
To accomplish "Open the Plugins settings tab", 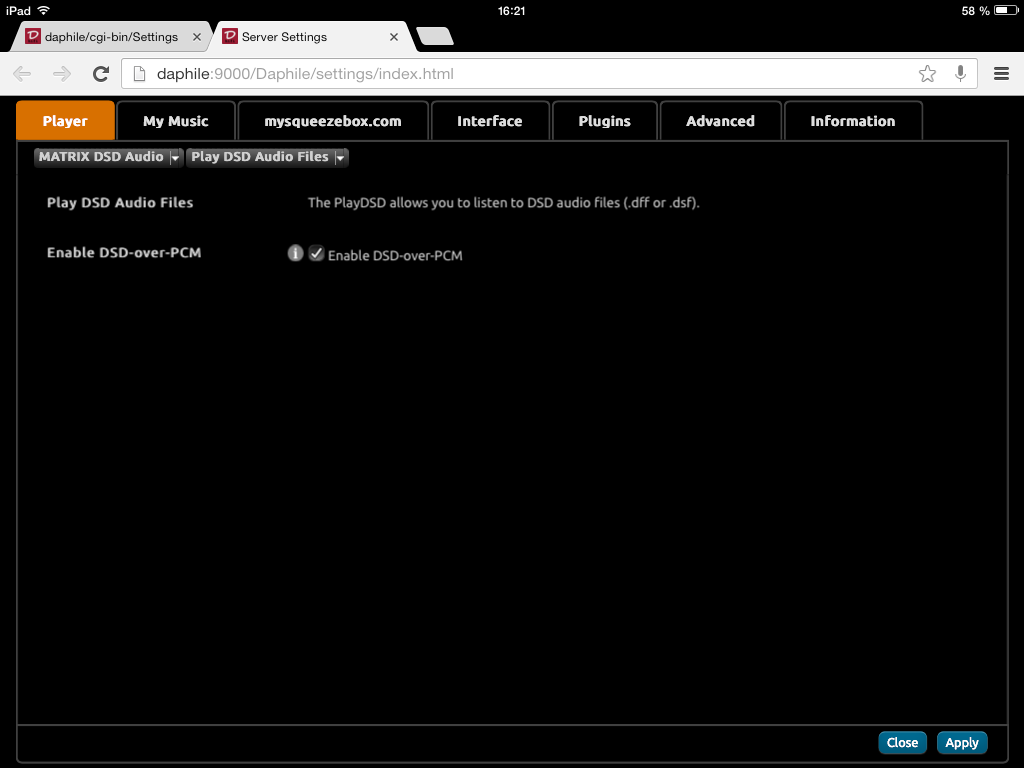I will 604,121.
